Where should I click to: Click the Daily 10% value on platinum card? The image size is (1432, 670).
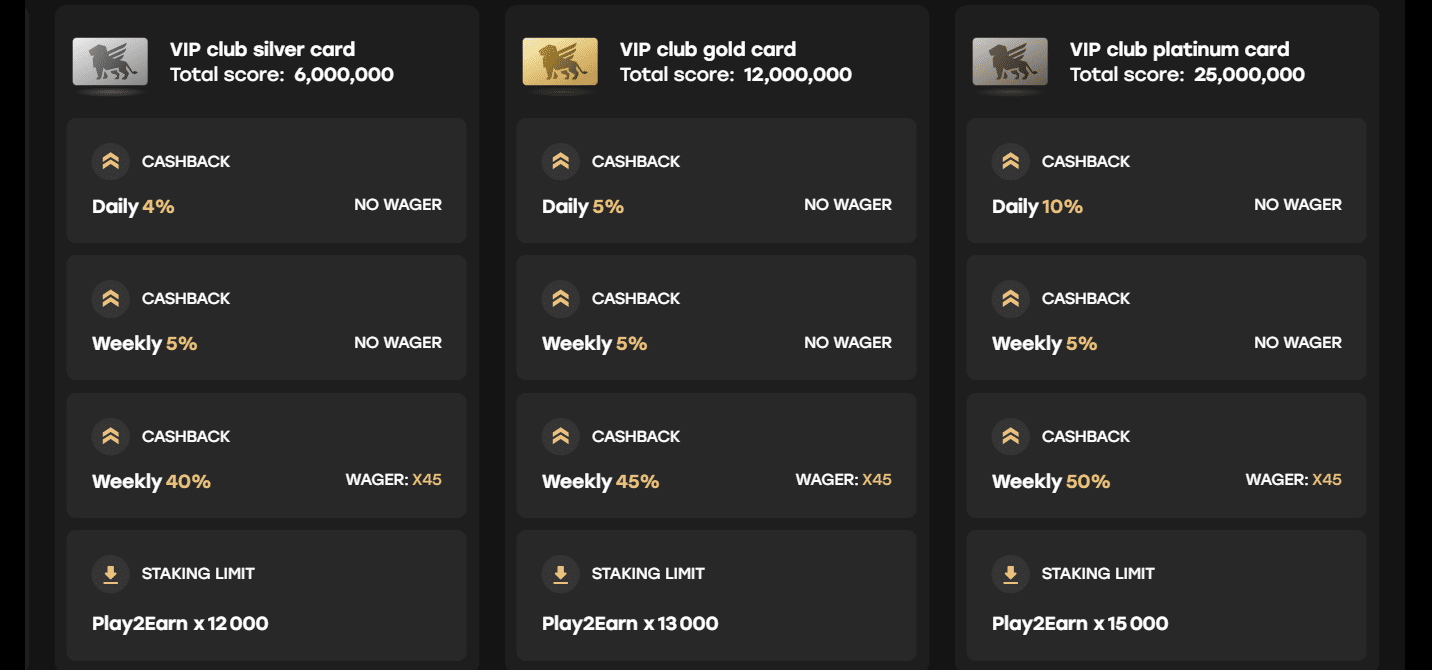(x=1038, y=207)
